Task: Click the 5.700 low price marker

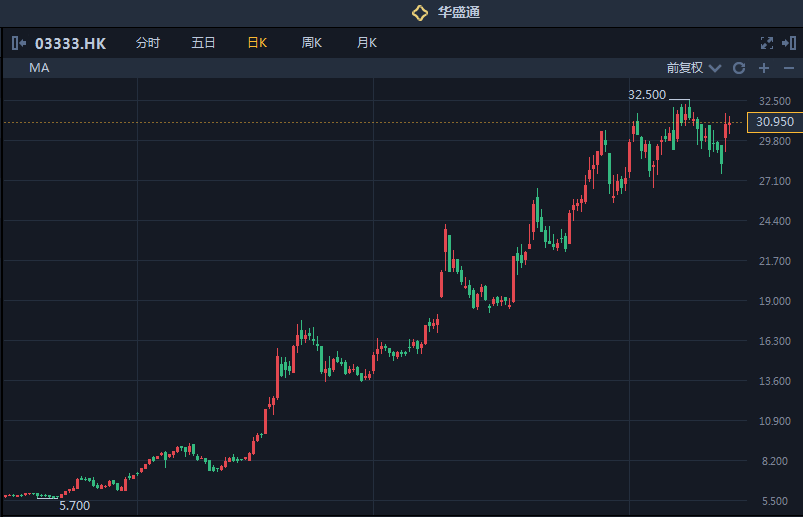Action: point(74,505)
